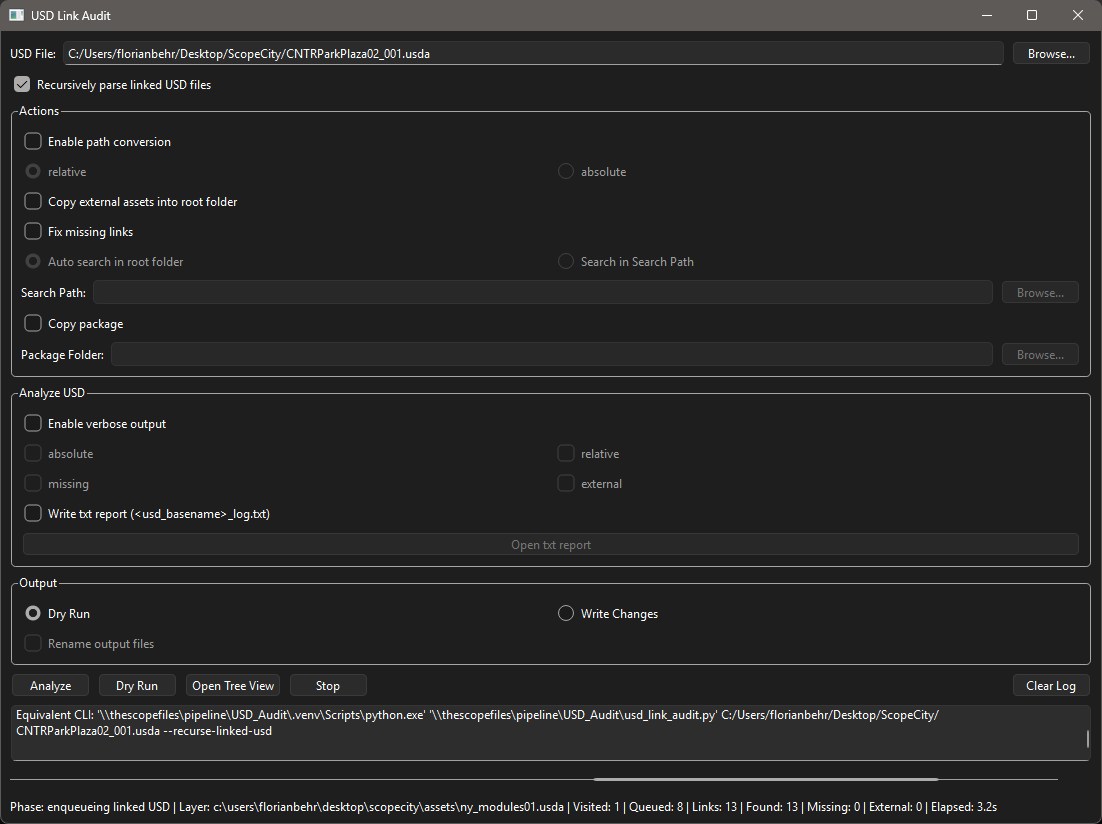Image resolution: width=1102 pixels, height=824 pixels.
Task: Click the Search Path input field
Action: pos(543,292)
